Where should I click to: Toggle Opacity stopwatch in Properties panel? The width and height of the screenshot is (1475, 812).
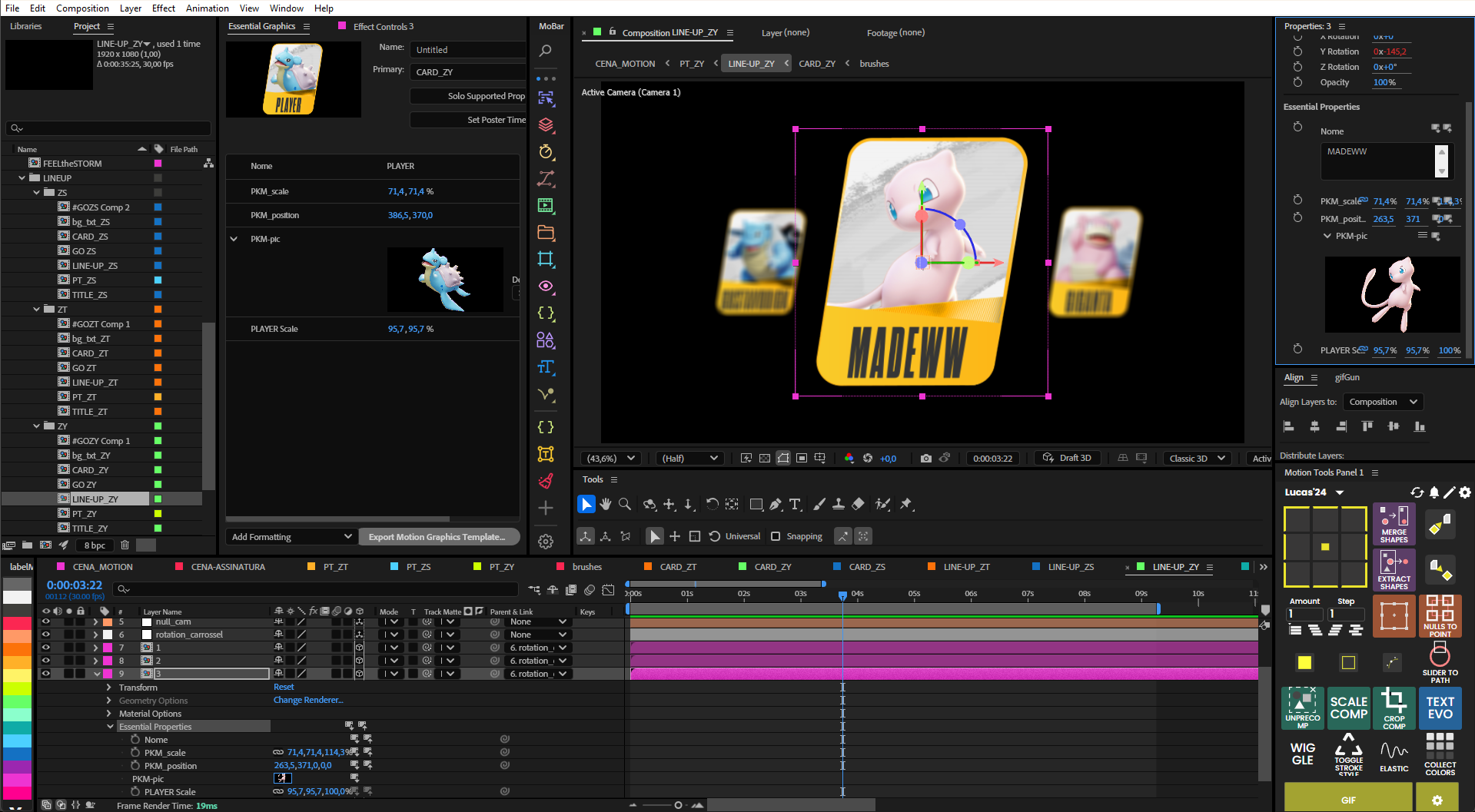[1297, 82]
